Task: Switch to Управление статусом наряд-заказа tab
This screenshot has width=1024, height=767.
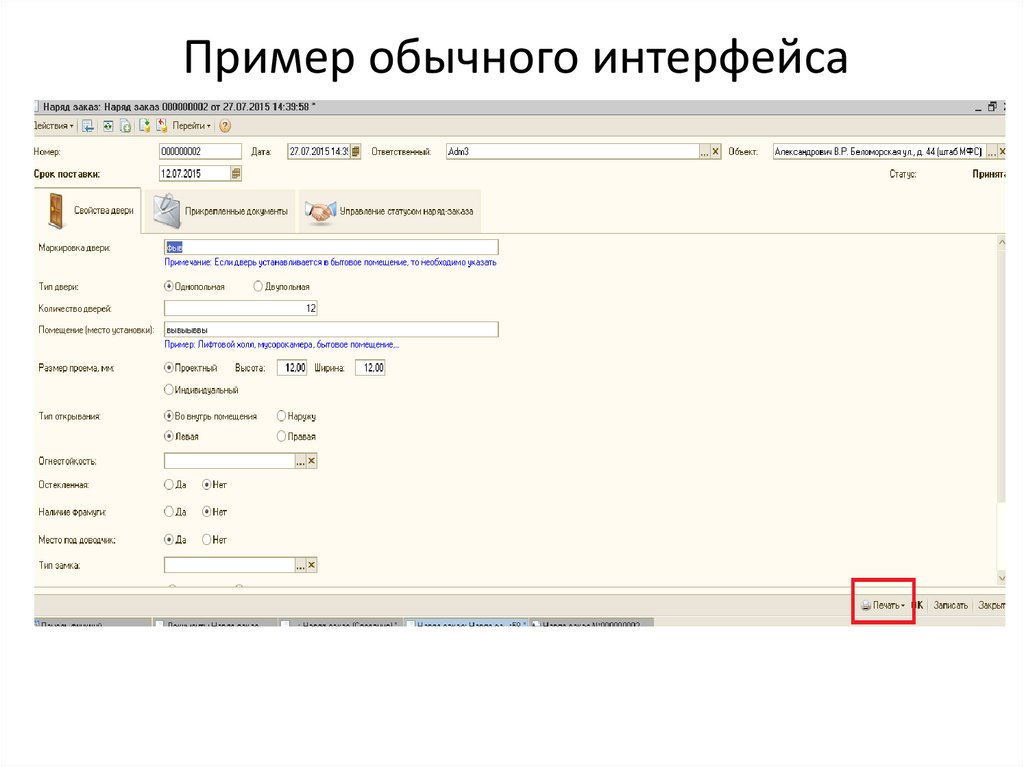Action: click(390, 211)
